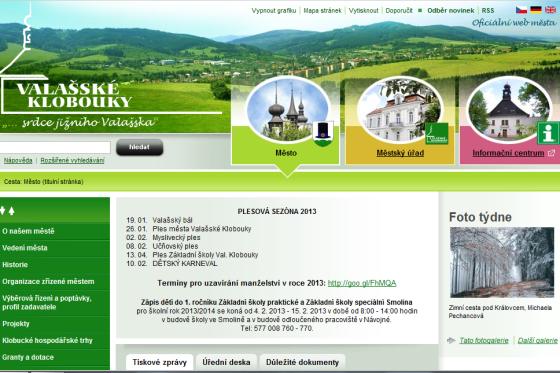Switch to the German language flag
The height and width of the screenshot is (373, 560).
click(536, 10)
